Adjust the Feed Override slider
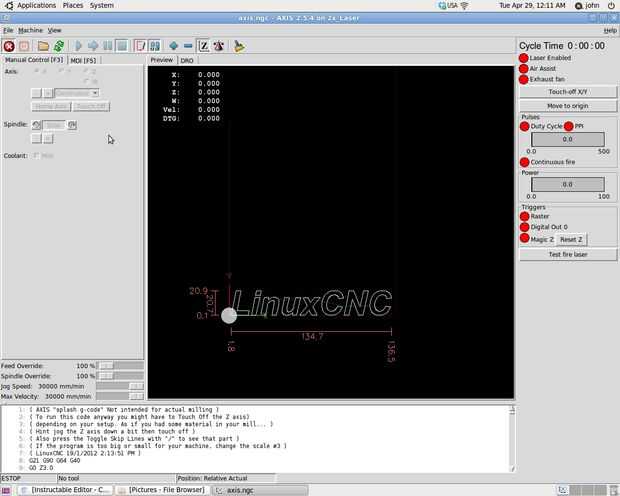620x496 pixels. (x=120, y=365)
